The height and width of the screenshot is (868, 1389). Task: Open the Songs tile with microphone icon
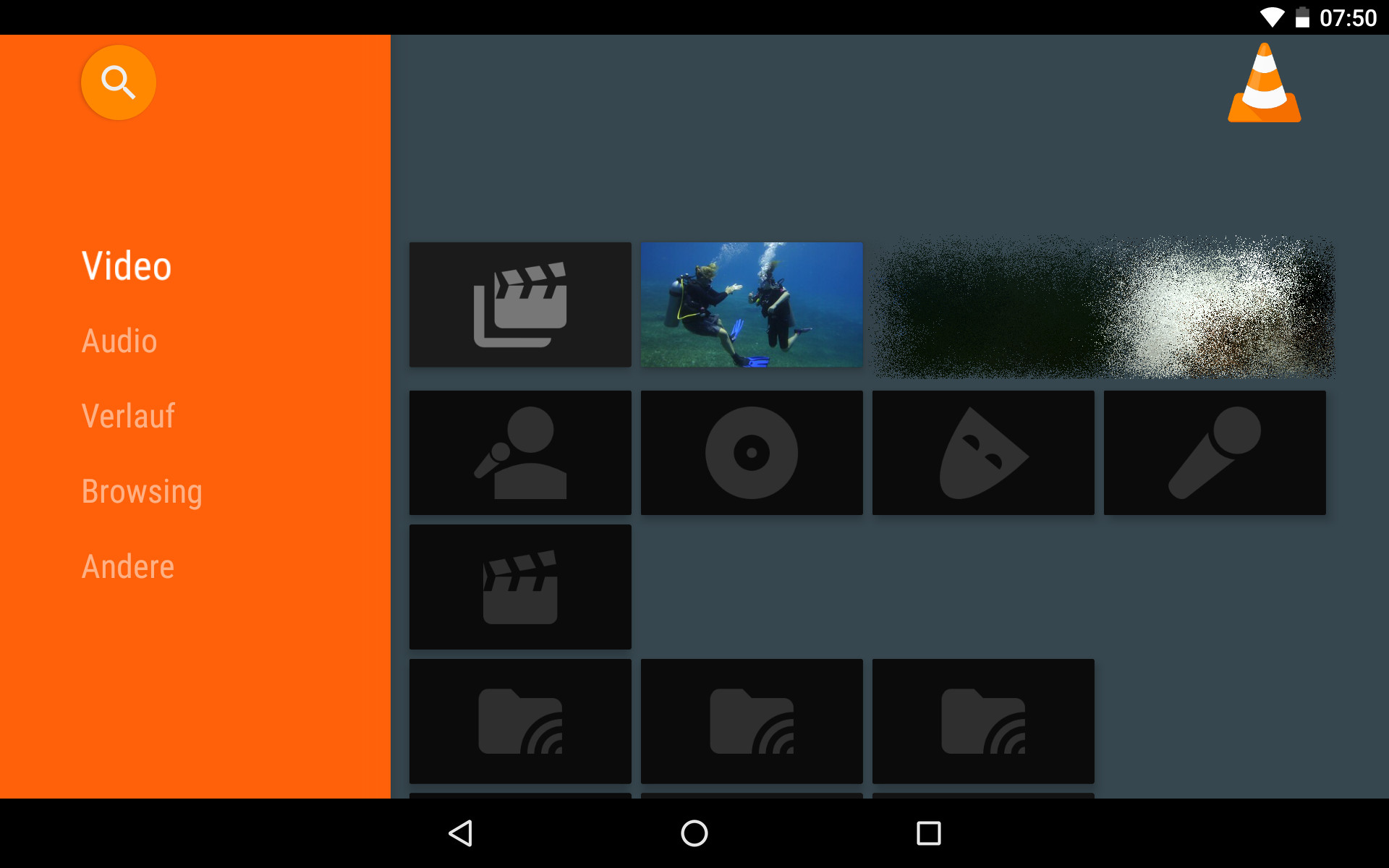(1215, 453)
